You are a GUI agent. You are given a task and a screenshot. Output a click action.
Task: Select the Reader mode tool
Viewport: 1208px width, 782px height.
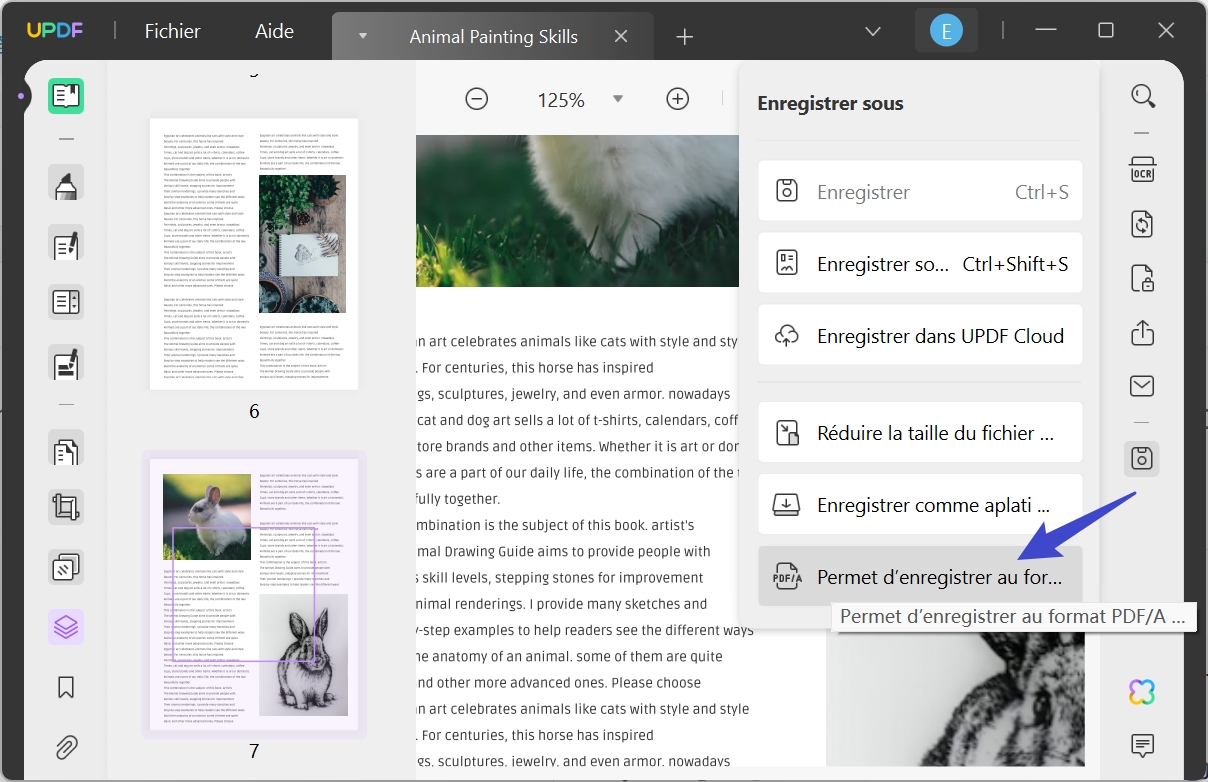pyautogui.click(x=66, y=96)
